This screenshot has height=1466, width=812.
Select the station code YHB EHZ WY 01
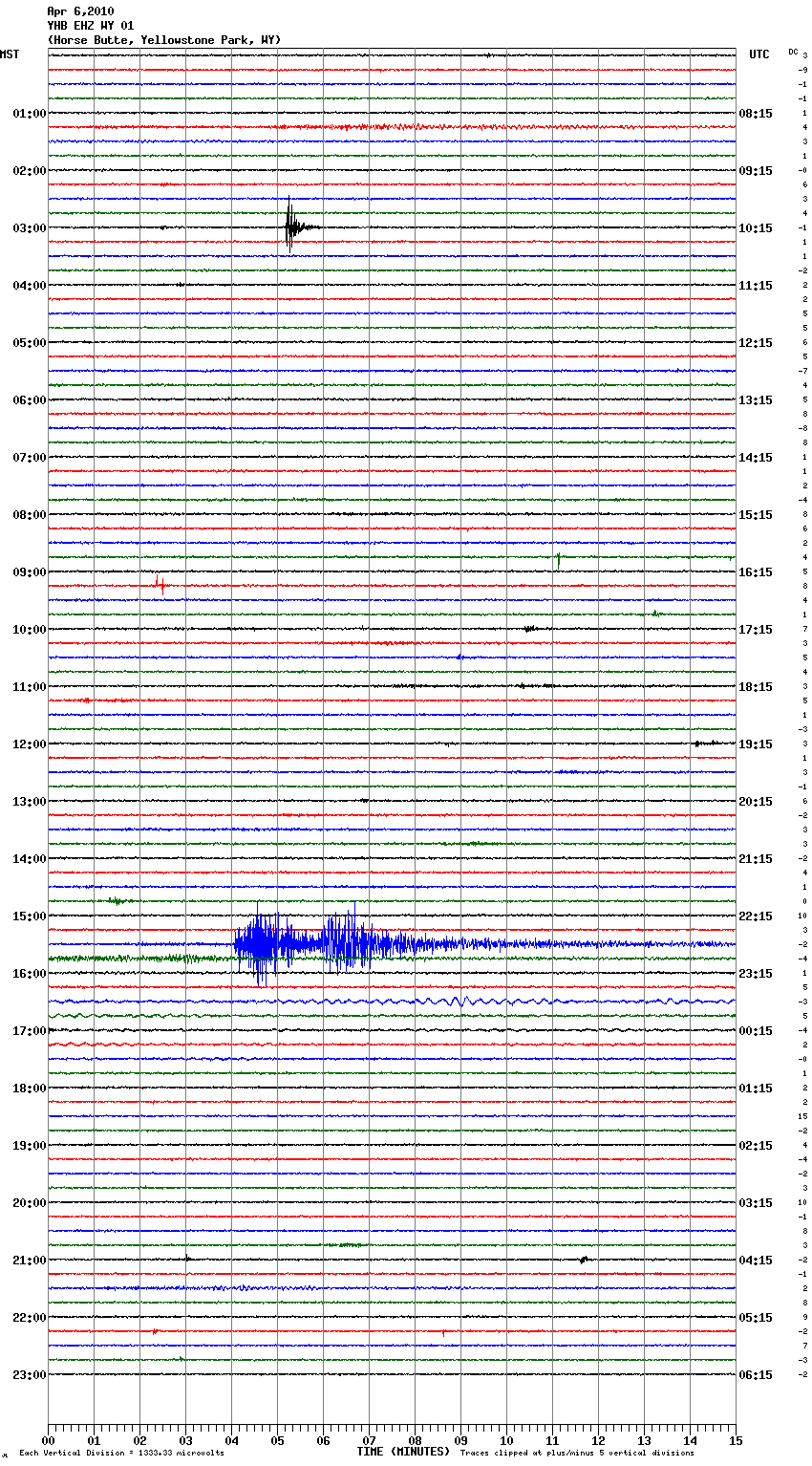click(x=91, y=26)
